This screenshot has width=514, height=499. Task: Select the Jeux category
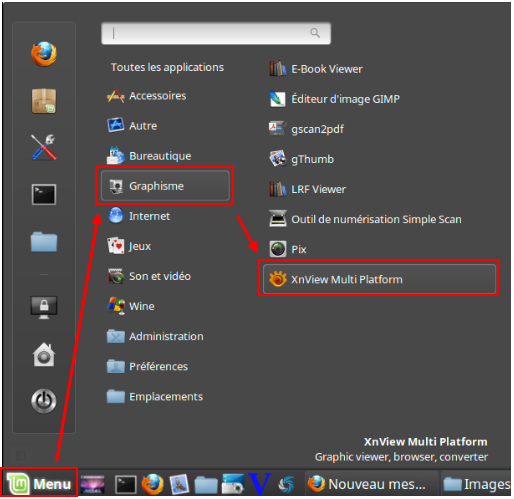[x=129, y=246]
